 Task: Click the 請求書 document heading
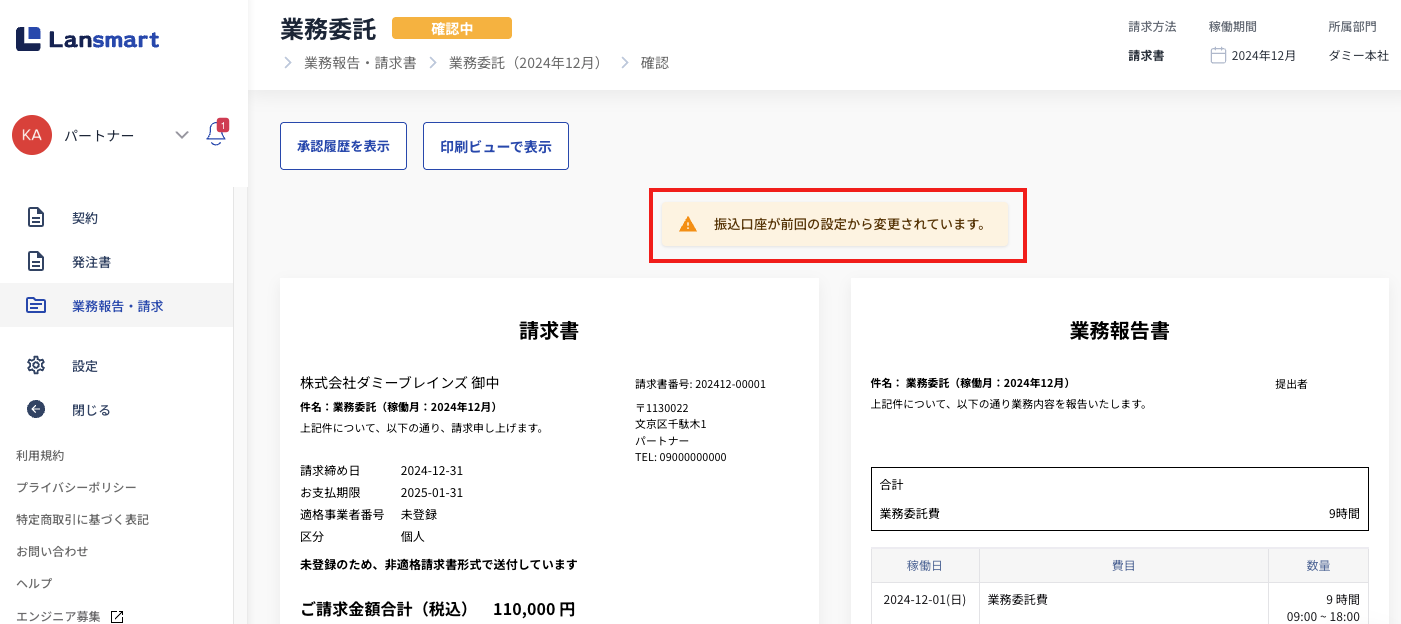[x=549, y=331]
